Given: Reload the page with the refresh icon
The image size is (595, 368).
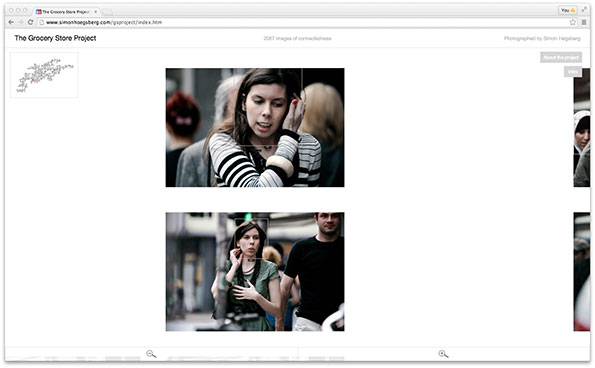Looking at the screenshot, I should point(30,22).
